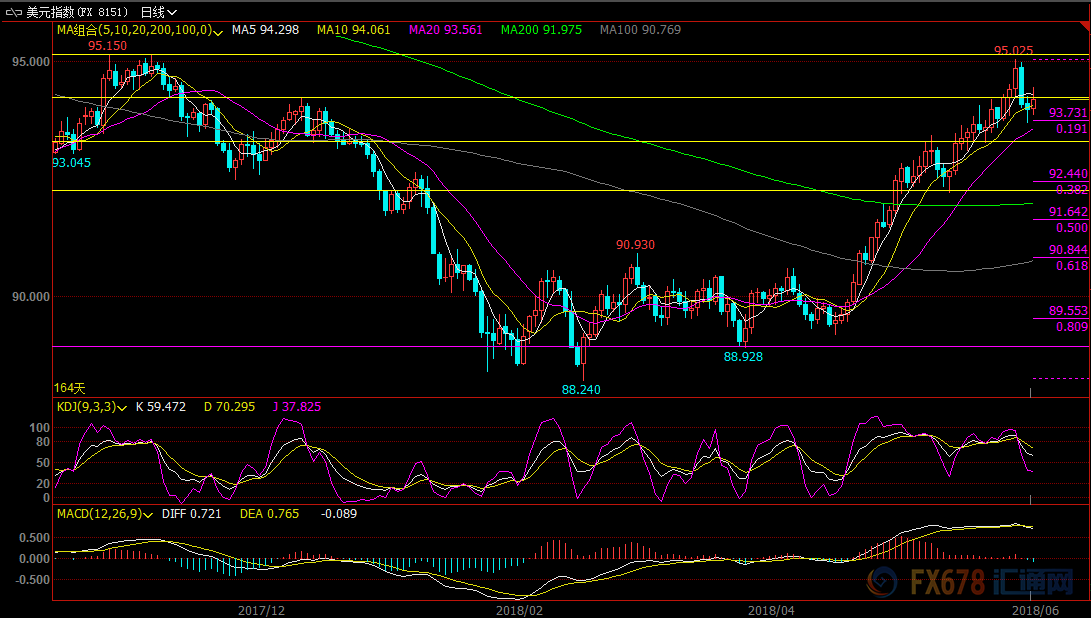The width and height of the screenshot is (1091, 618).
Task: Click the 2018/02 date axis label
Action: tap(519, 609)
